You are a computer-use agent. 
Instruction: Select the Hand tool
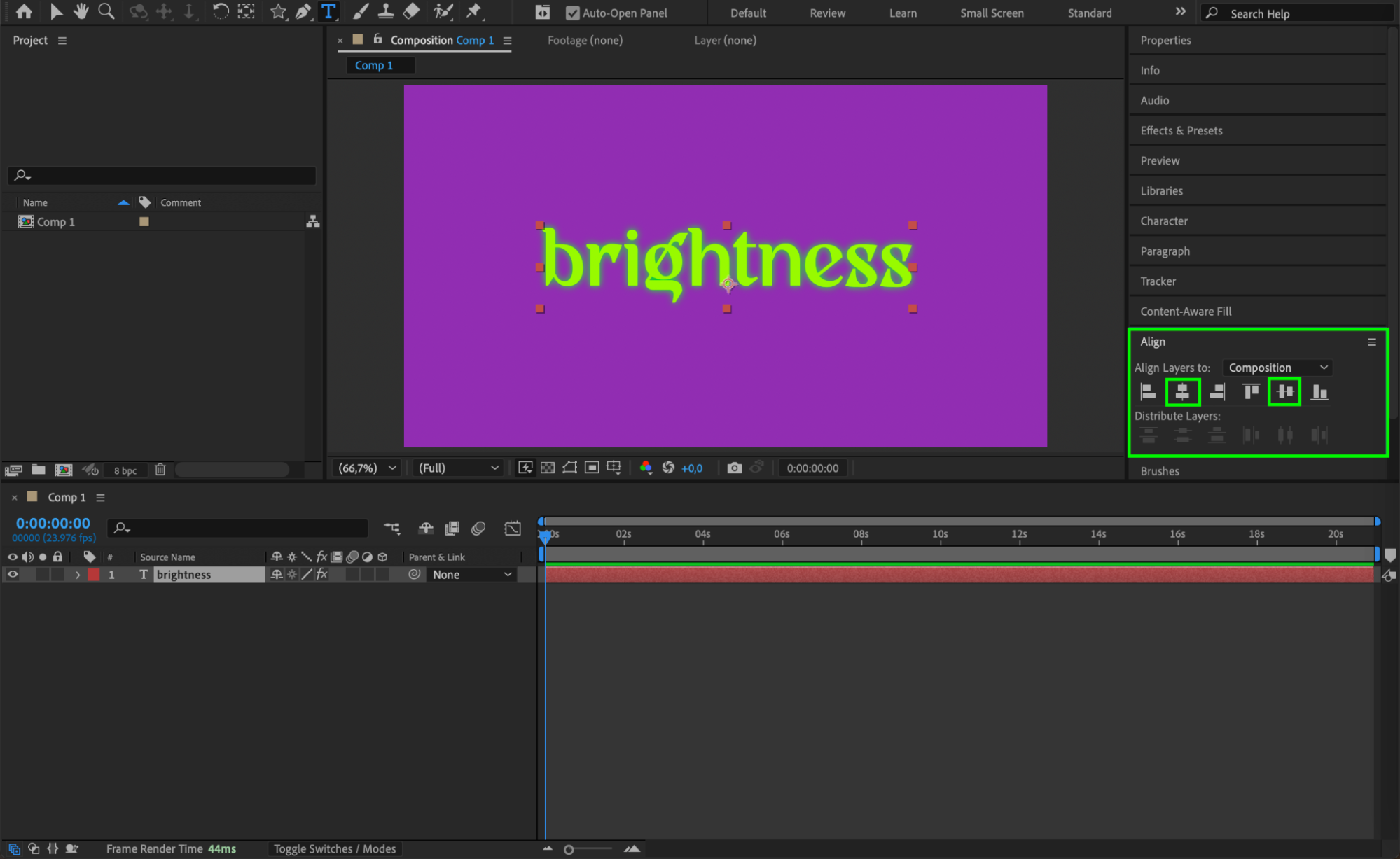point(81,11)
